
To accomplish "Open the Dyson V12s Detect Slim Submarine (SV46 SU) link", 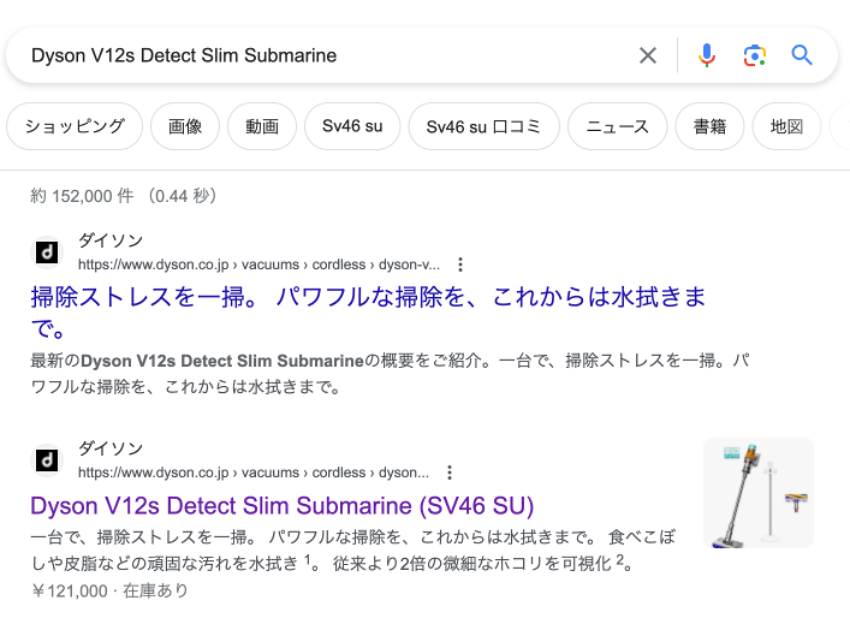I will tap(282, 504).
